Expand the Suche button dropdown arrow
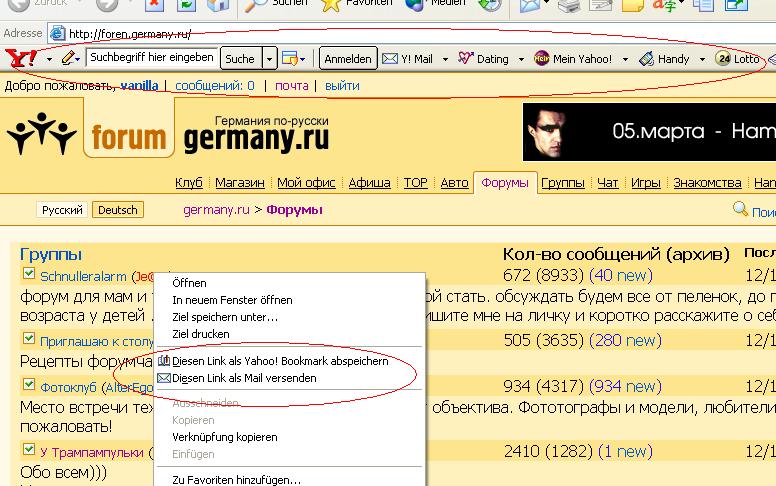The width and height of the screenshot is (776, 486). coord(269,59)
